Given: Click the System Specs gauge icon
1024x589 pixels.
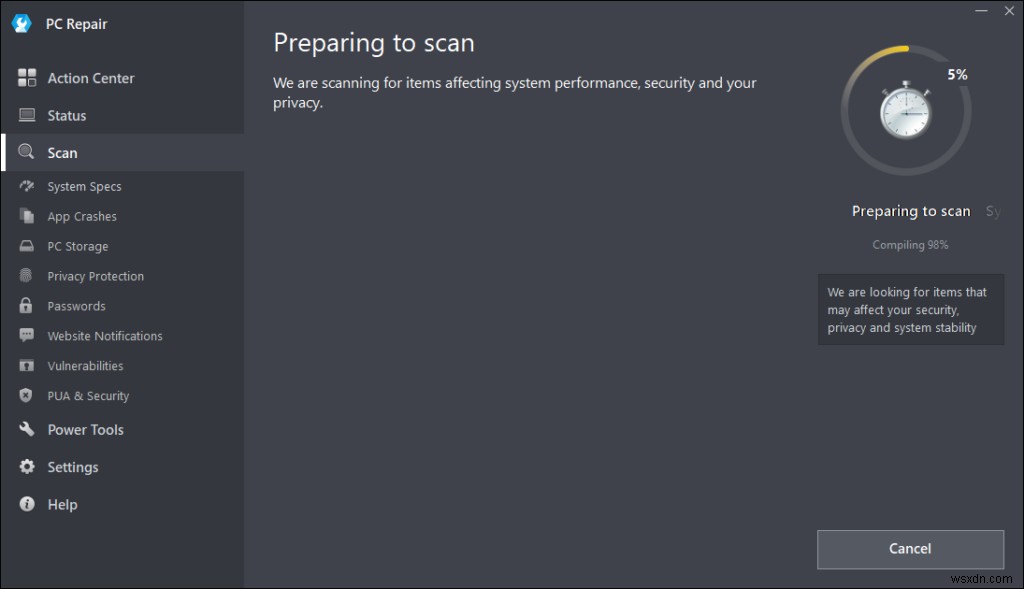Looking at the screenshot, I should coord(26,186).
